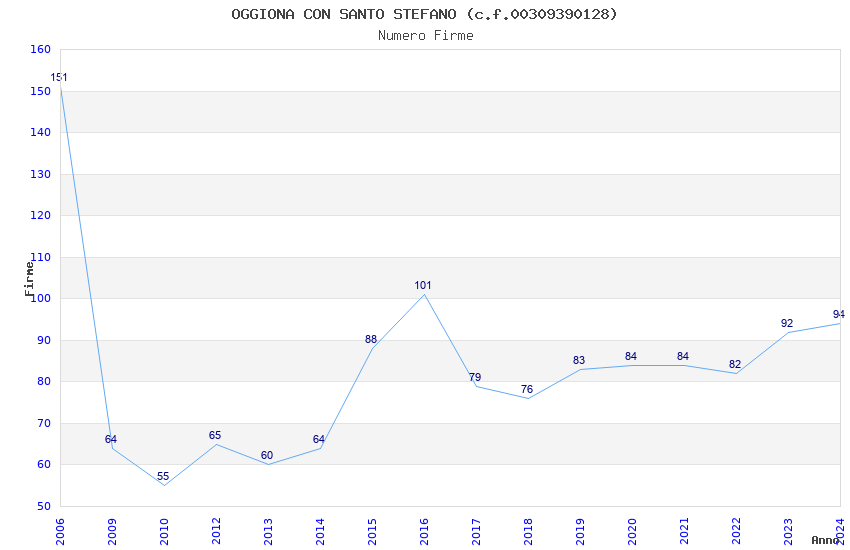Click the 50 tick on the Firme axis
This screenshot has width=850, height=550.
(x=44, y=507)
